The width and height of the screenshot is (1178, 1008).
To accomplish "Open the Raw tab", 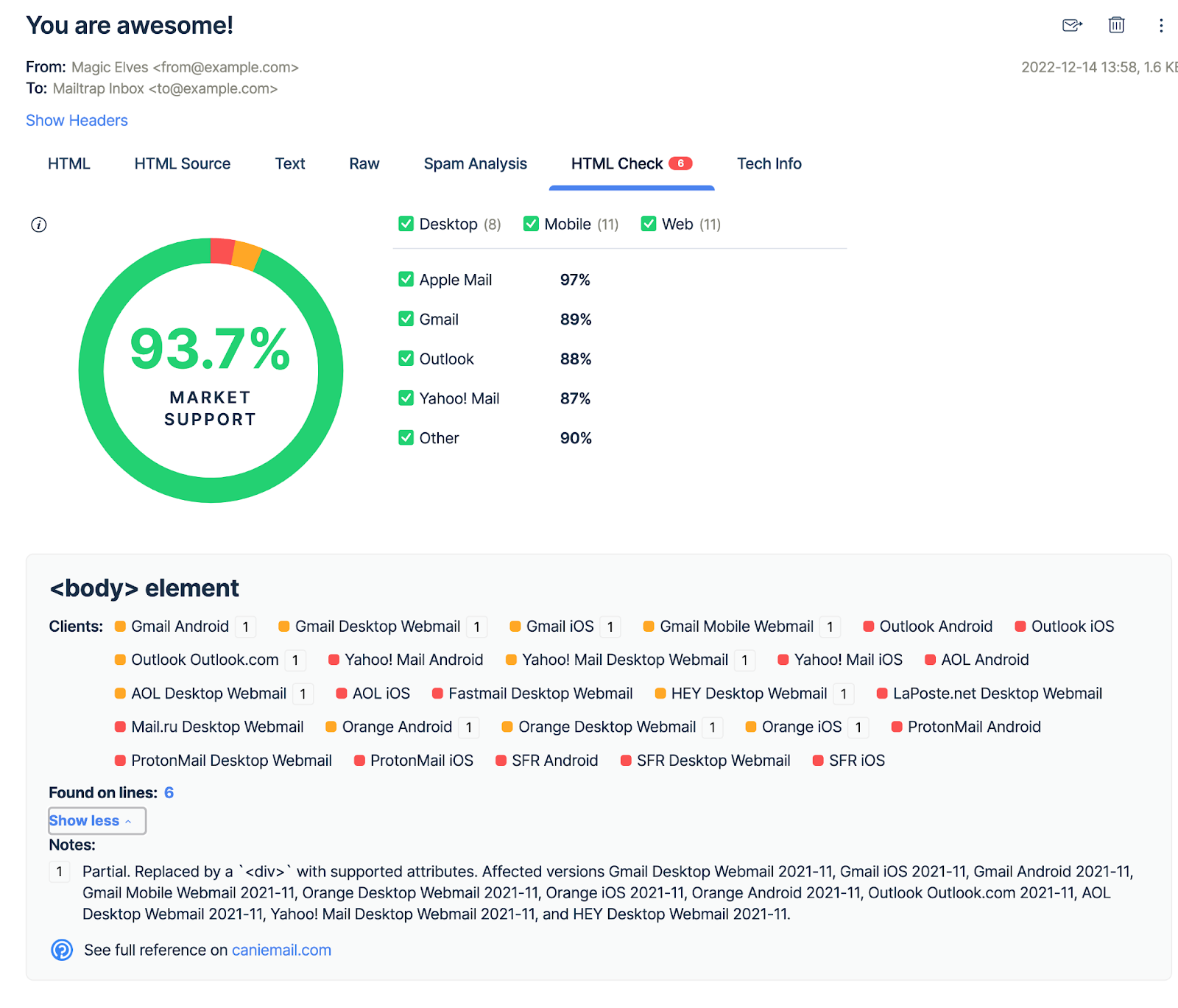I will pyautogui.click(x=364, y=163).
